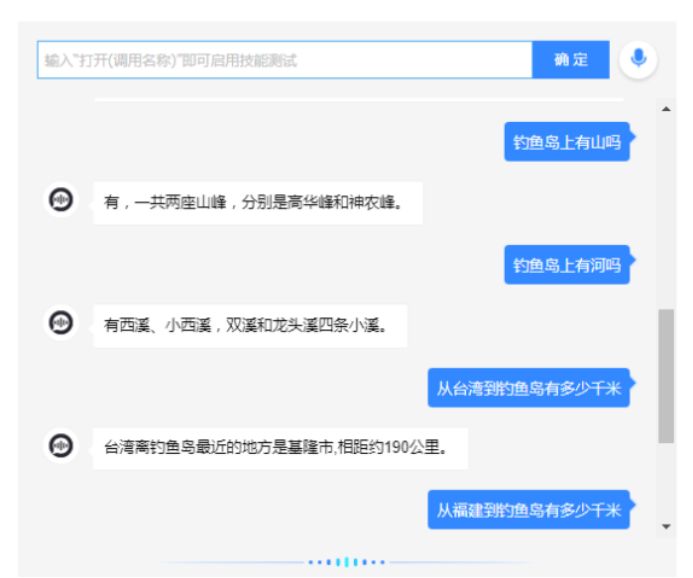Click the bot avatar beside the four streams reply
The width and height of the screenshot is (693, 578).
pos(61,323)
